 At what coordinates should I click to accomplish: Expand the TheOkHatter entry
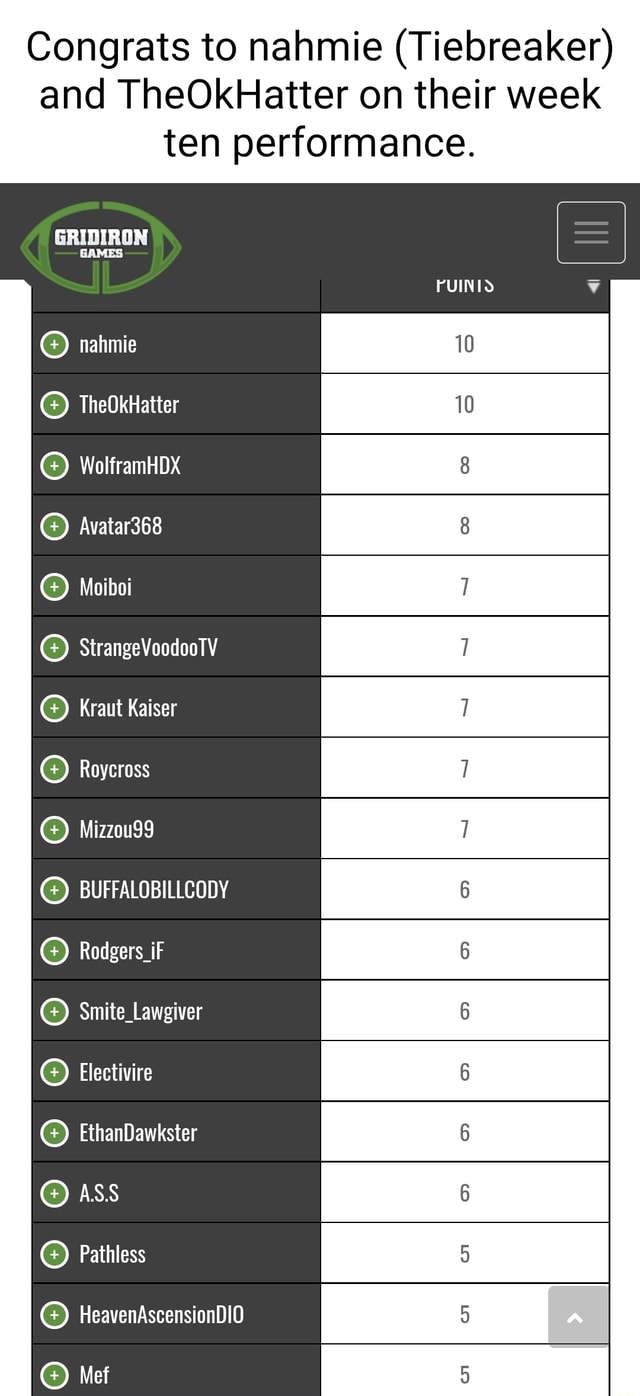click(x=54, y=404)
